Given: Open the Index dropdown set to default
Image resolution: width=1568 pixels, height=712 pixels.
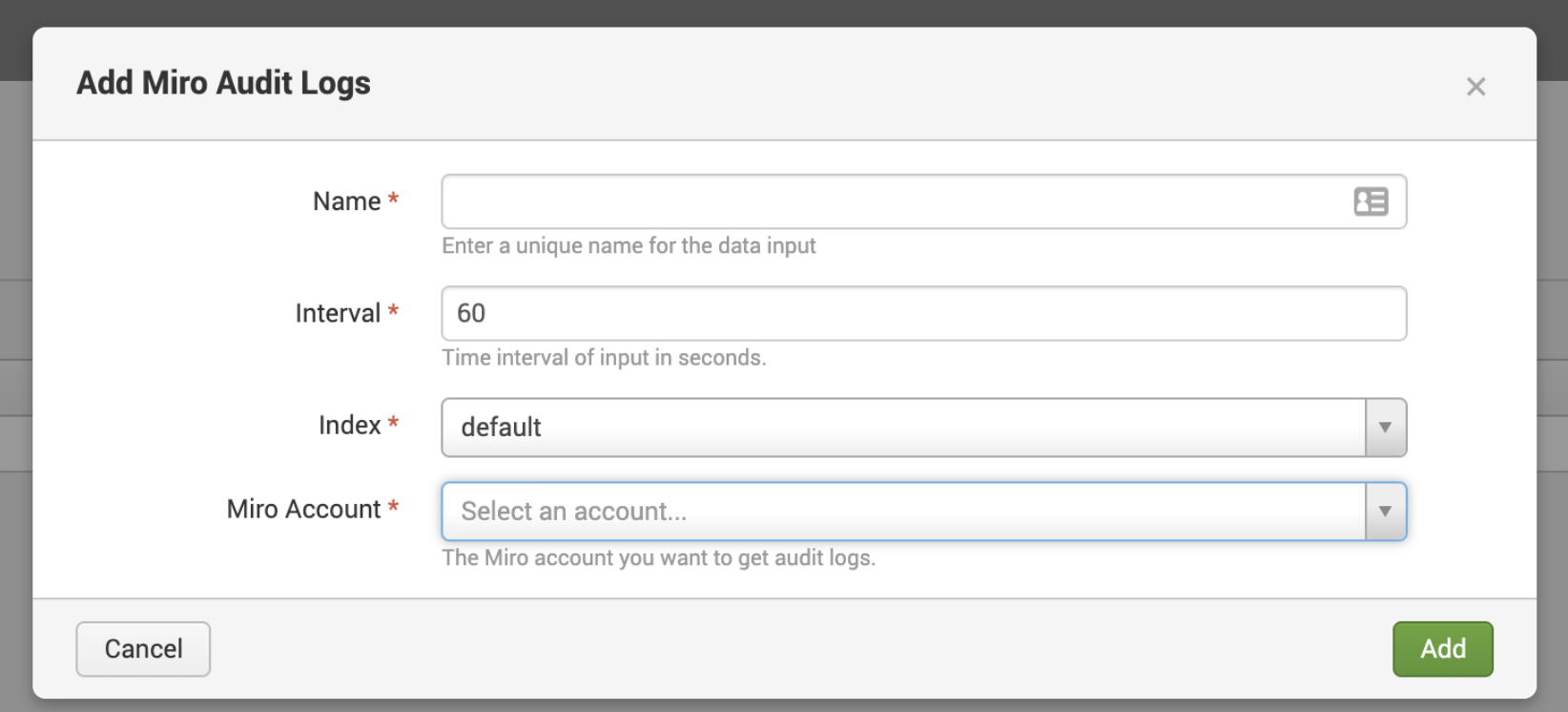Looking at the screenshot, I should (902, 428).
